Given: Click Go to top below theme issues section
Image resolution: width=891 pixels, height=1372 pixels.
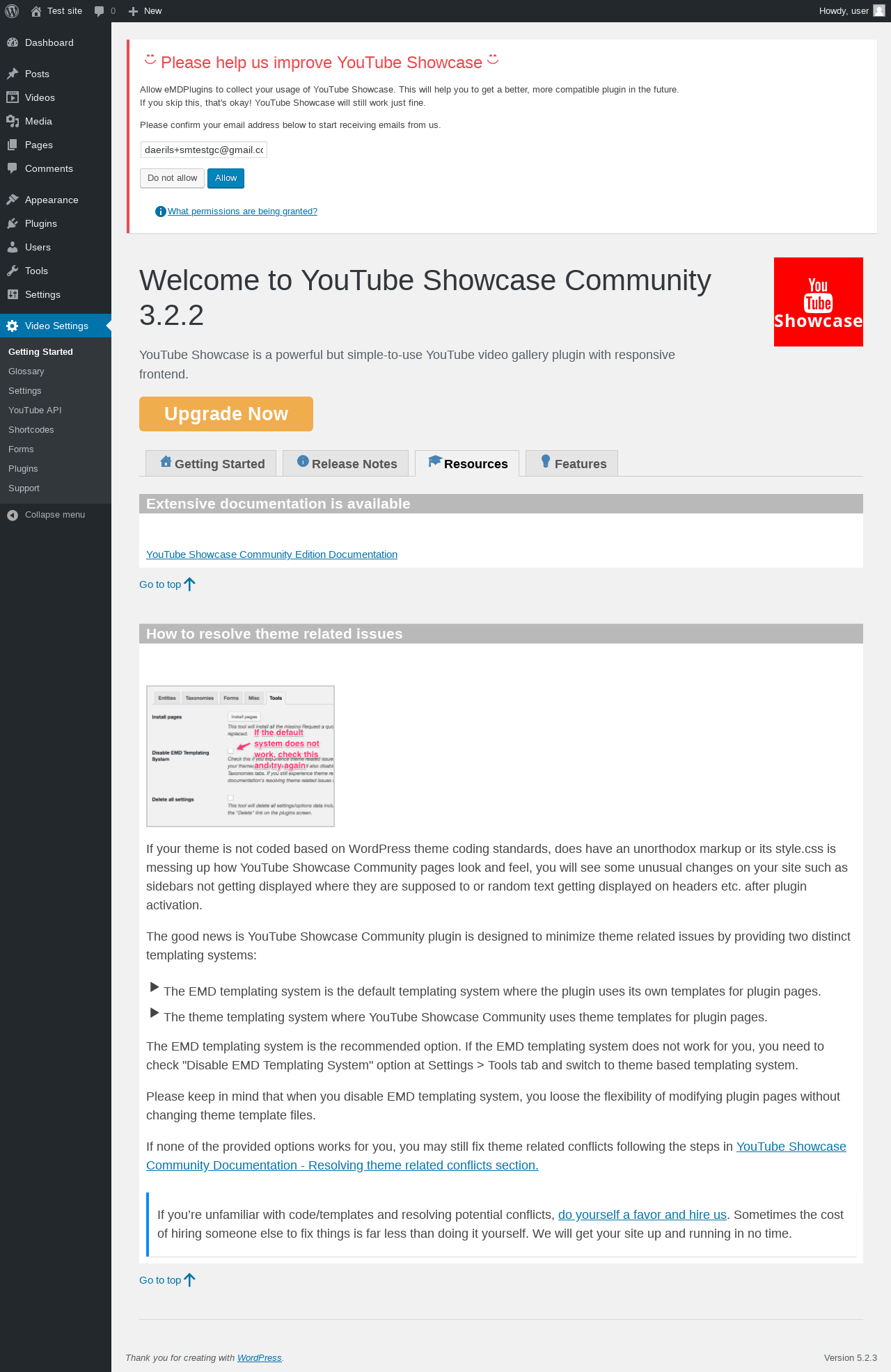Looking at the screenshot, I should tap(160, 1280).
